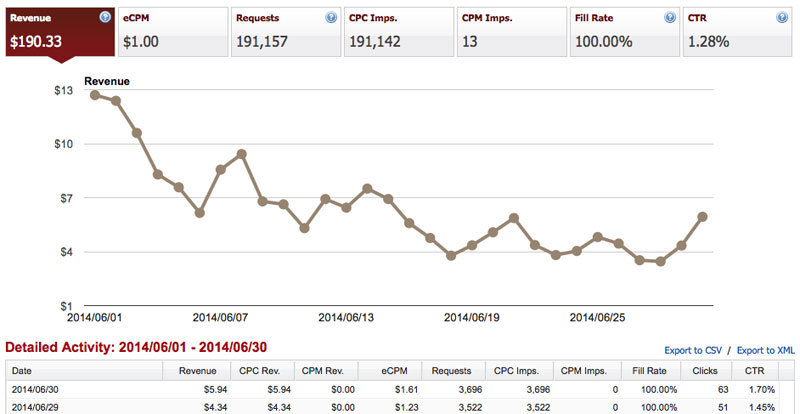Click last data point on revenue line
The image size is (800, 414).
pyautogui.click(x=703, y=217)
